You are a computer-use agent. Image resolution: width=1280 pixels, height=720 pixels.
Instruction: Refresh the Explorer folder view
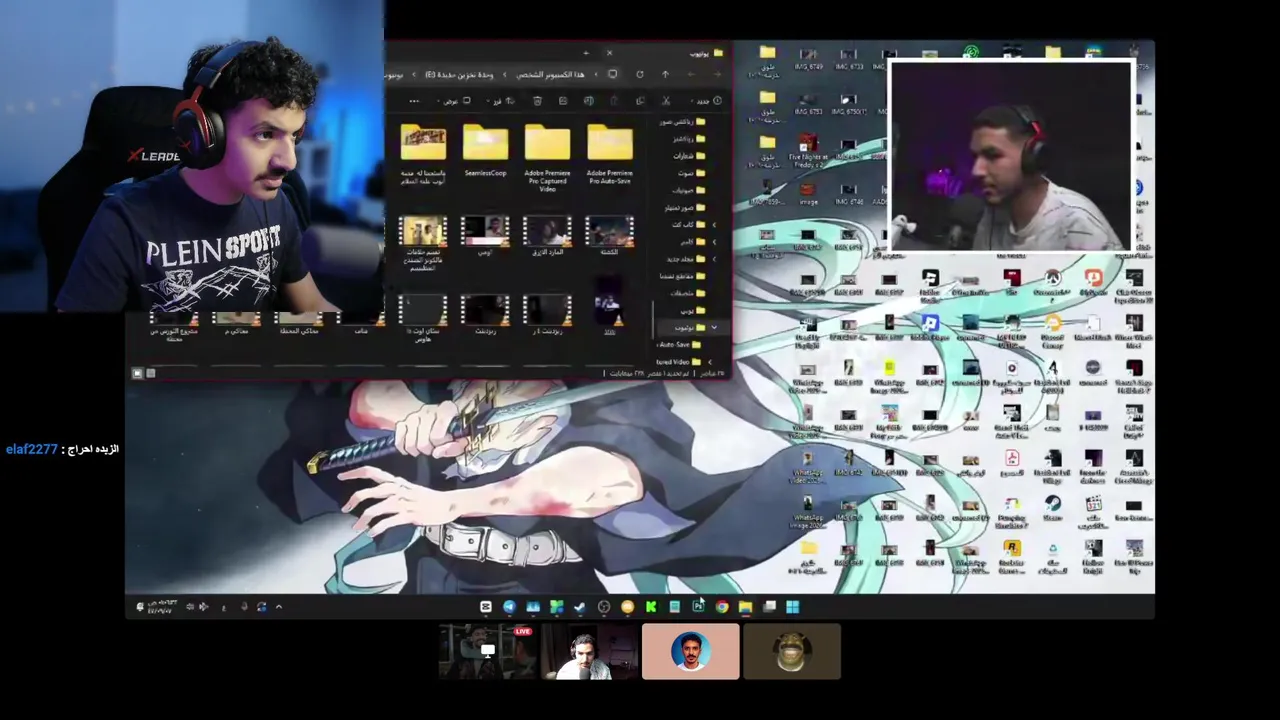640,74
